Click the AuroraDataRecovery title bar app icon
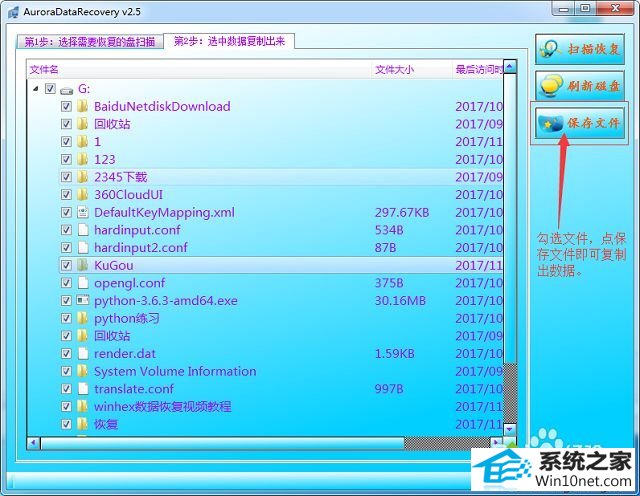The image size is (640, 496). click(x=13, y=12)
